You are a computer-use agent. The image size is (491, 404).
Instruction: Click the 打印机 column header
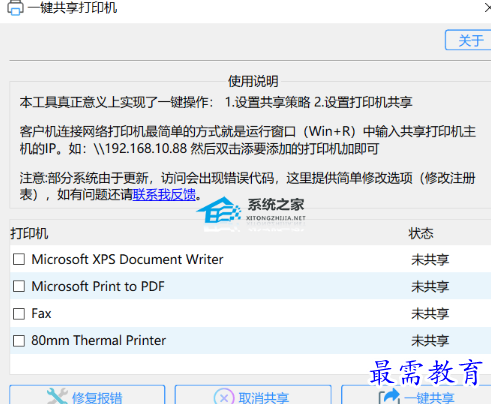point(29,233)
